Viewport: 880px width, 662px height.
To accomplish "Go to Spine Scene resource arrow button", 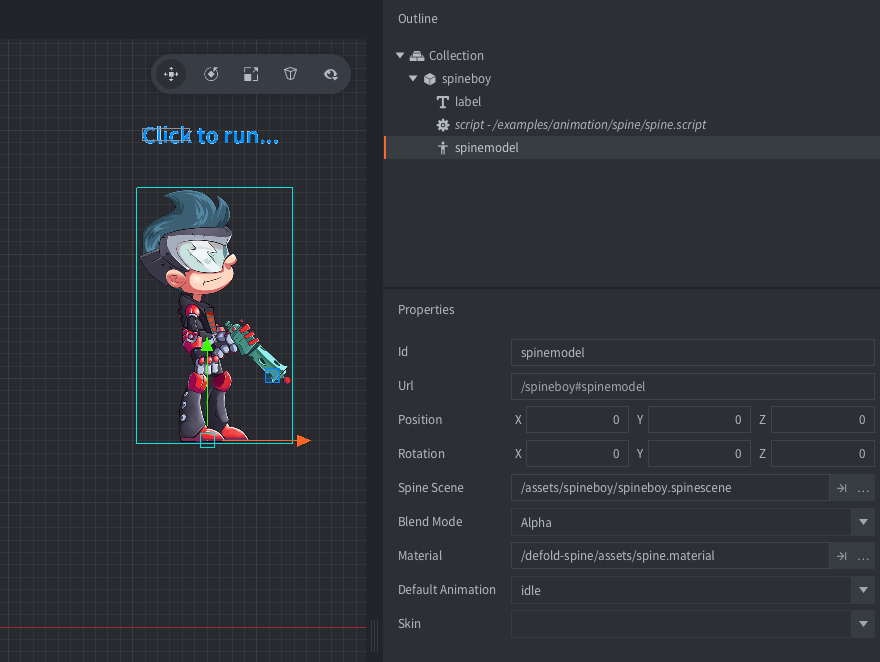I will 842,488.
